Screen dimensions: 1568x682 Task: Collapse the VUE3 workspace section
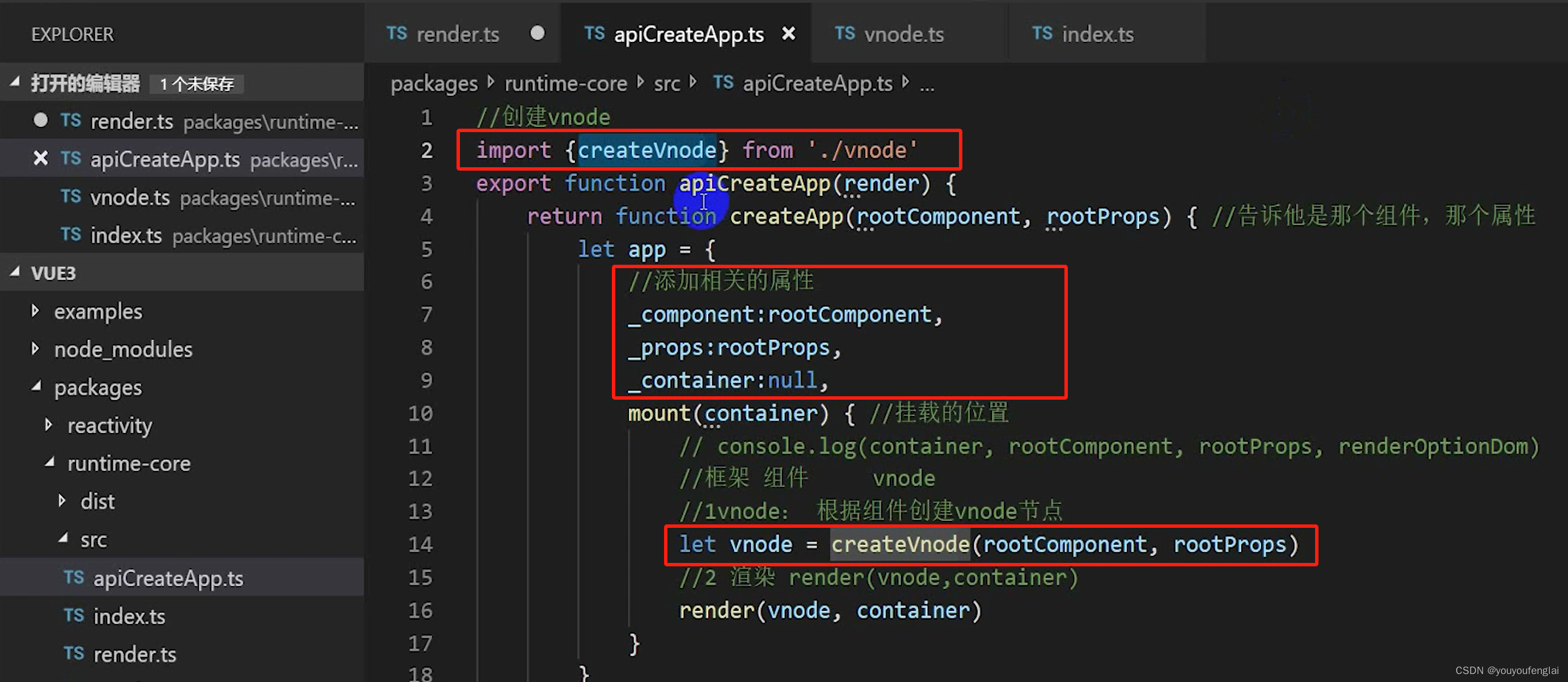coord(15,273)
